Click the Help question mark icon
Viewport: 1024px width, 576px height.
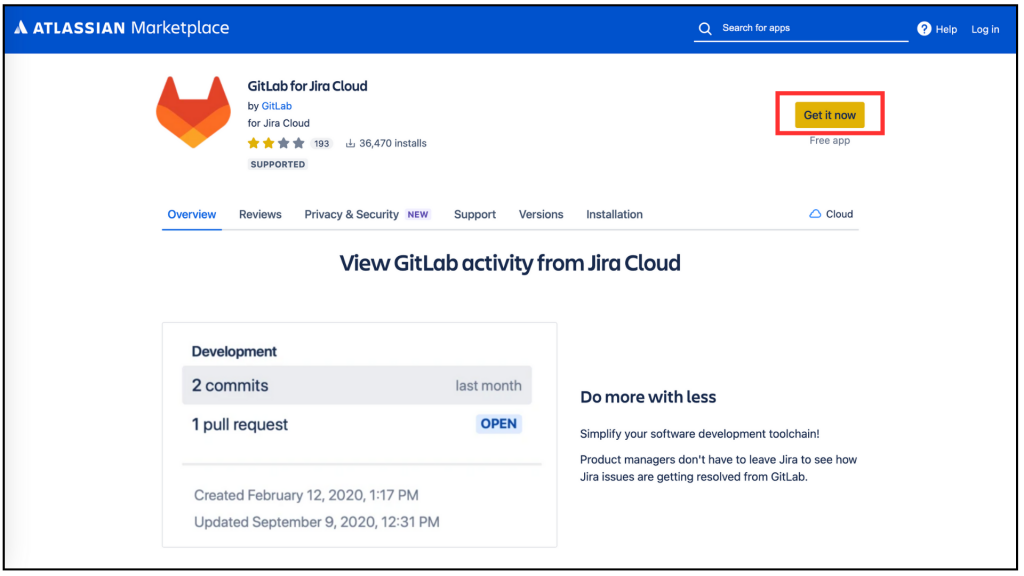click(924, 29)
